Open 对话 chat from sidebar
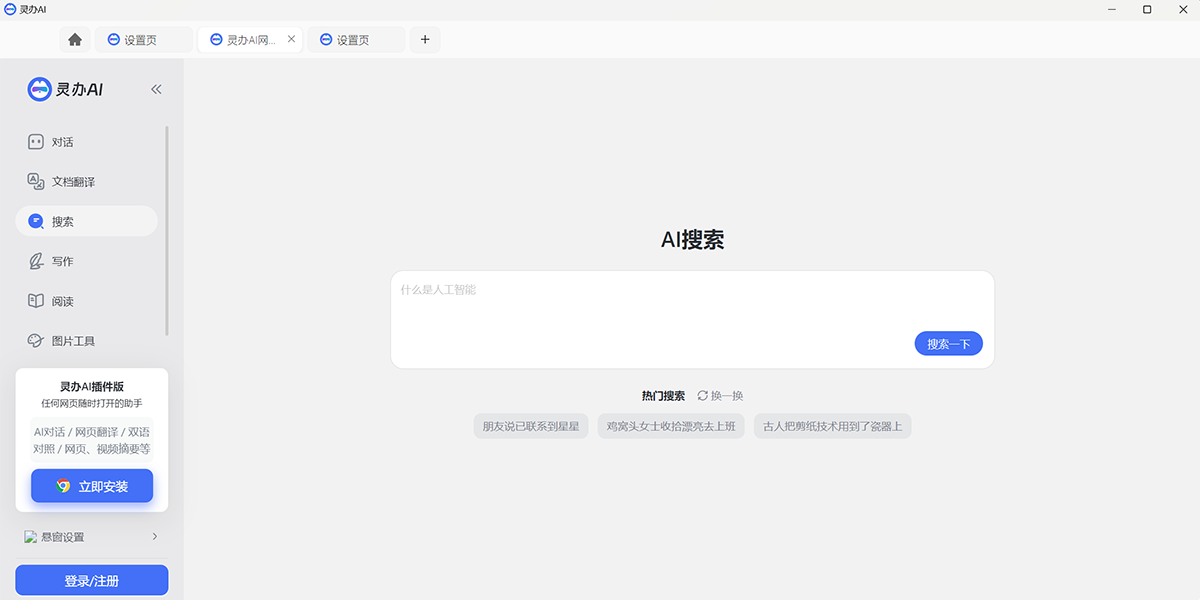 tap(86, 142)
